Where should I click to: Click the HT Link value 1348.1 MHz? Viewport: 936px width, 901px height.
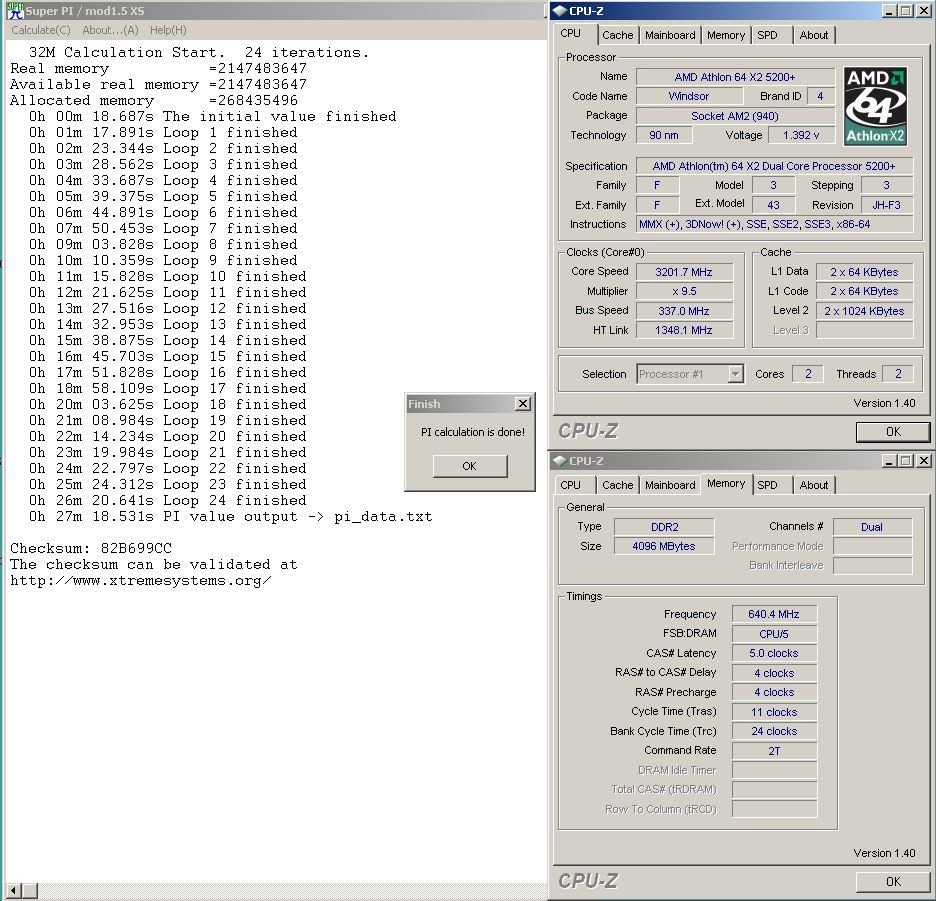coord(684,330)
